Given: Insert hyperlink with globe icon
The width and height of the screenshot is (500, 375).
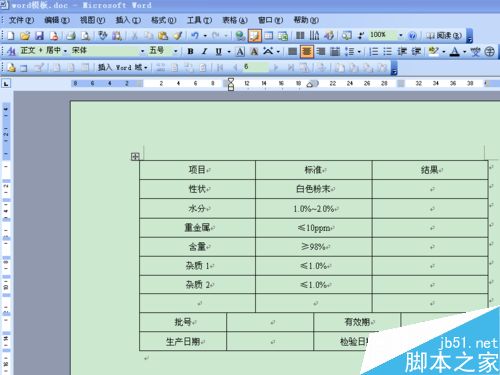Looking at the screenshot, I should tap(240, 35).
